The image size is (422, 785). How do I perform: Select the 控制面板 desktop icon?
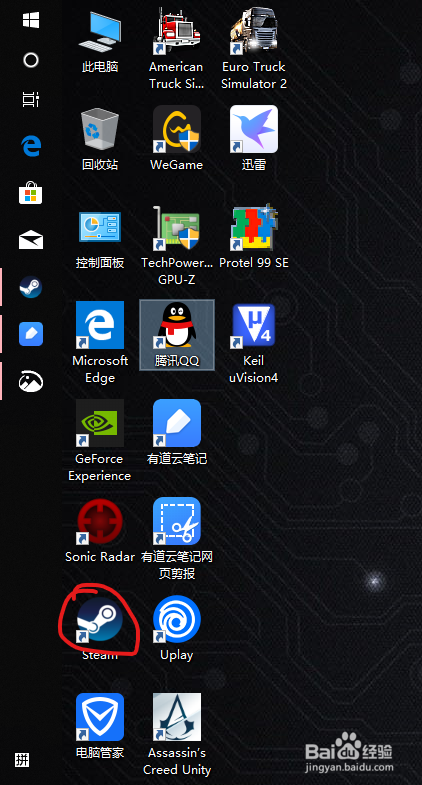click(100, 238)
